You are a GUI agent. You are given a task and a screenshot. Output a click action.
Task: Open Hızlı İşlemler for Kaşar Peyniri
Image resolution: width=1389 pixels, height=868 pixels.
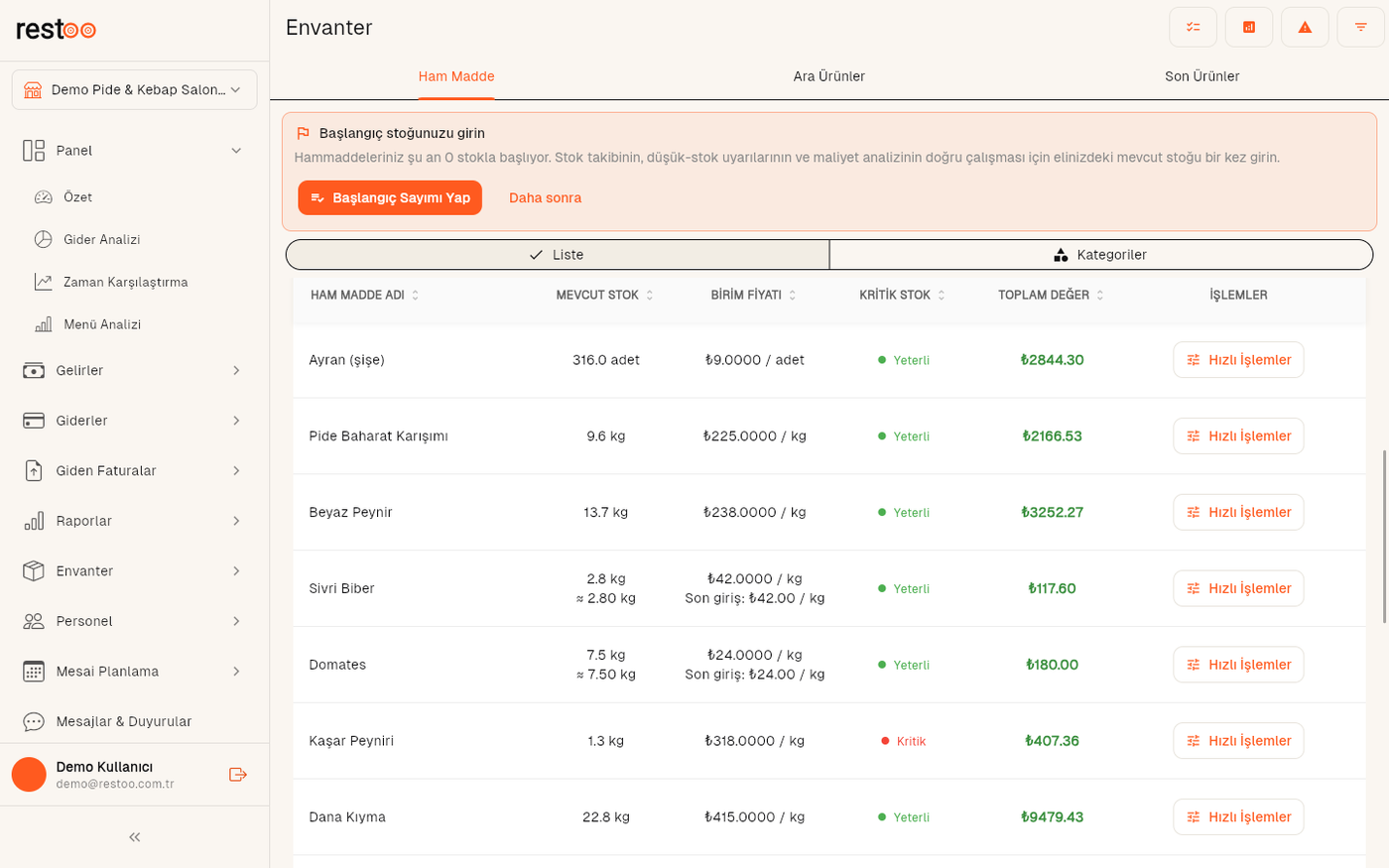click(x=1238, y=741)
